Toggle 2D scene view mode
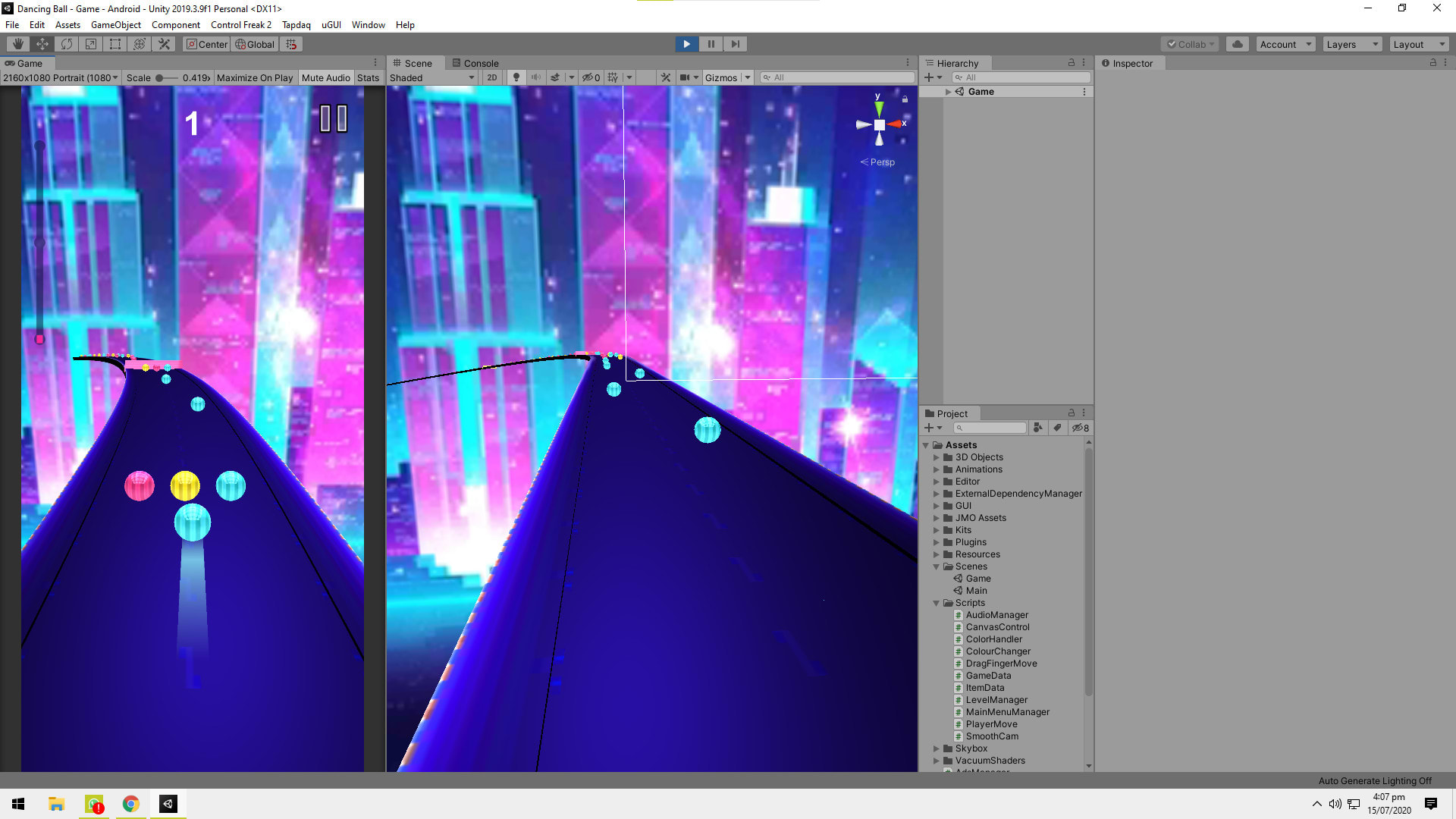This screenshot has height=819, width=1456. point(492,77)
